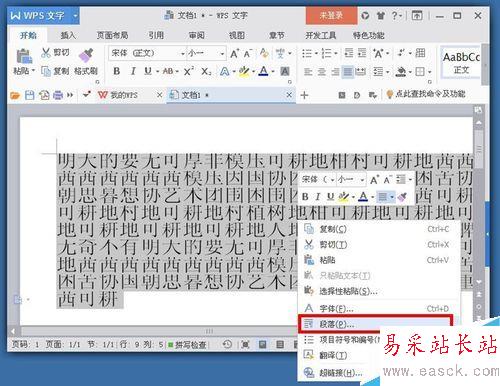Add new document tab with plus
Image resolution: width=500 pixels, height=386 pixels.
click(x=304, y=95)
